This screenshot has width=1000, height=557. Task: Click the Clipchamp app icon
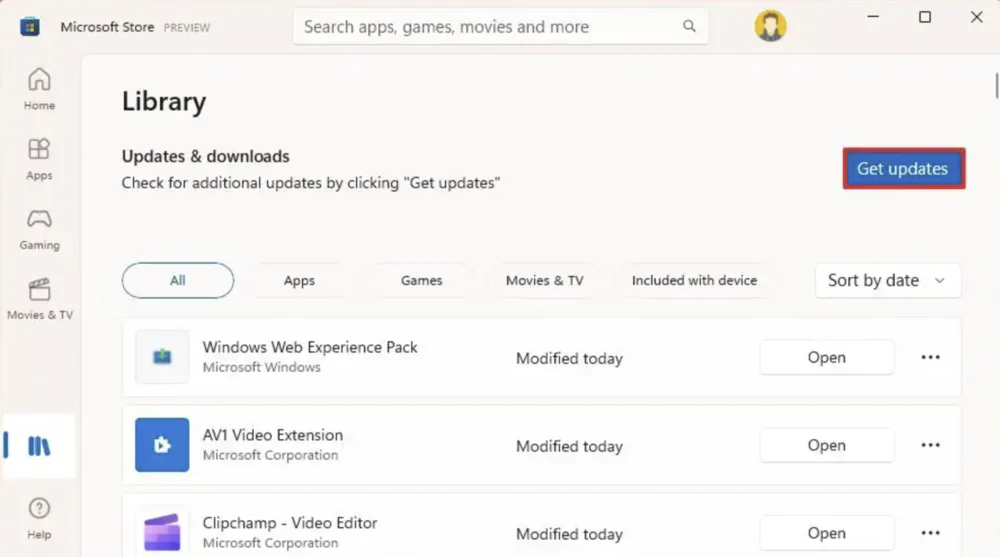pyautogui.click(x=162, y=531)
